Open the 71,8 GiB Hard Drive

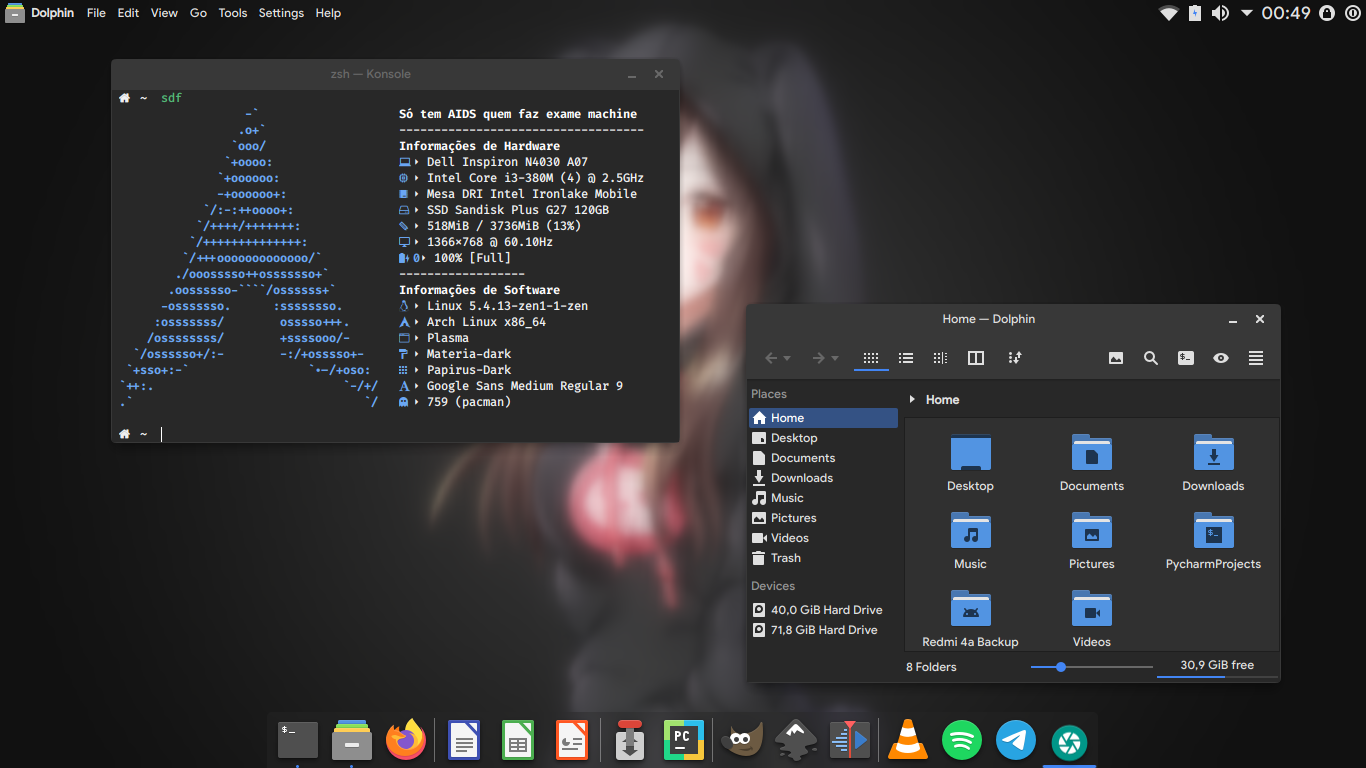(823, 630)
